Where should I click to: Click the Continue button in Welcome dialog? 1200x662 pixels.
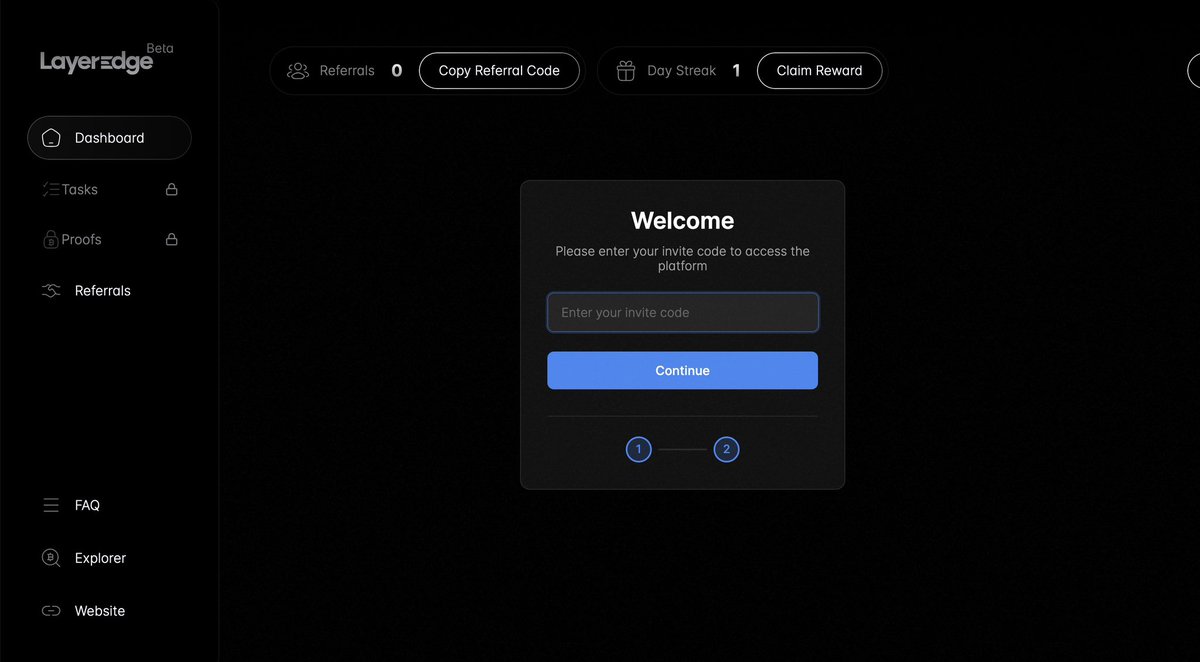(682, 370)
